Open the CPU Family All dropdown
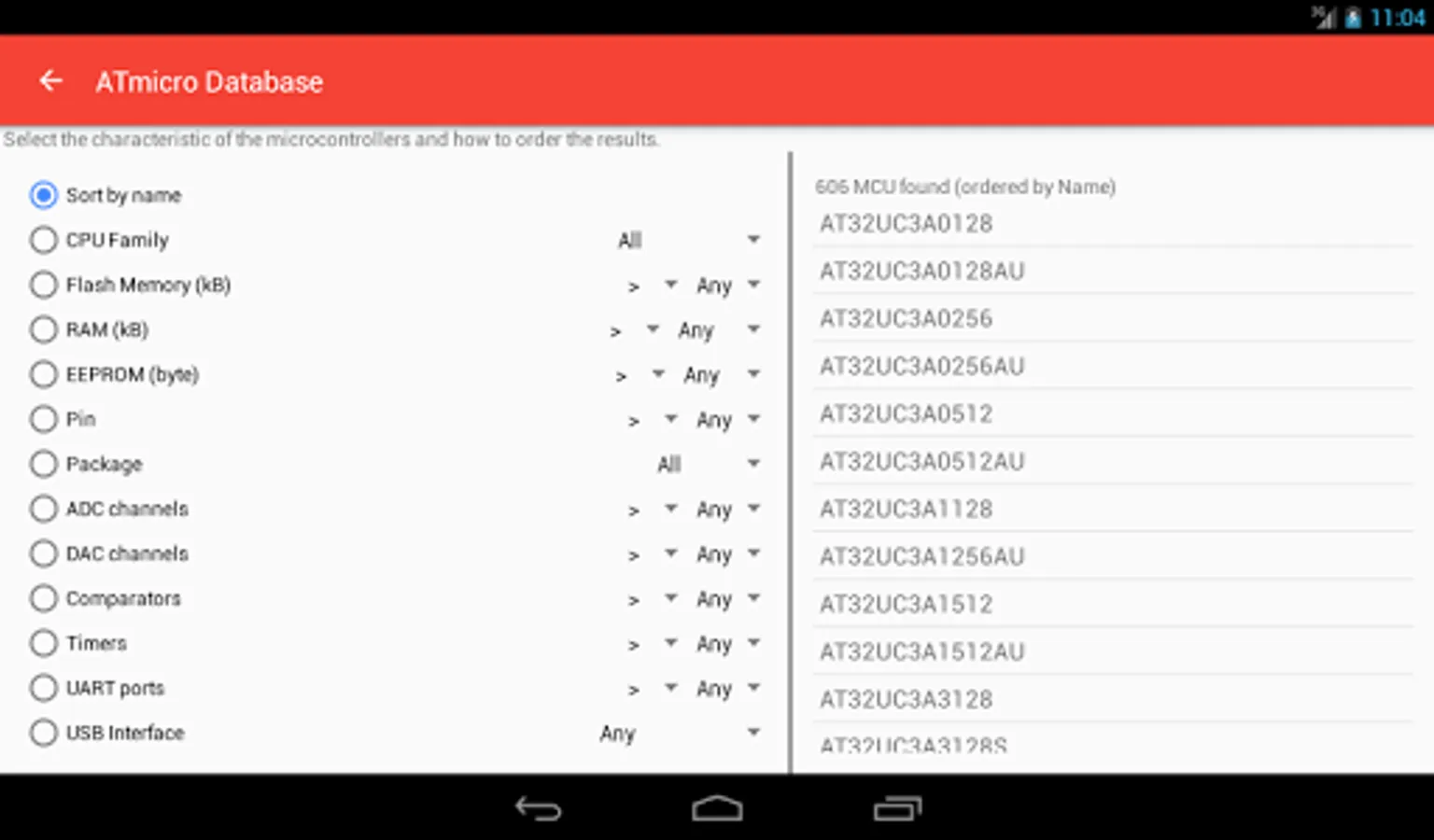 pos(688,240)
